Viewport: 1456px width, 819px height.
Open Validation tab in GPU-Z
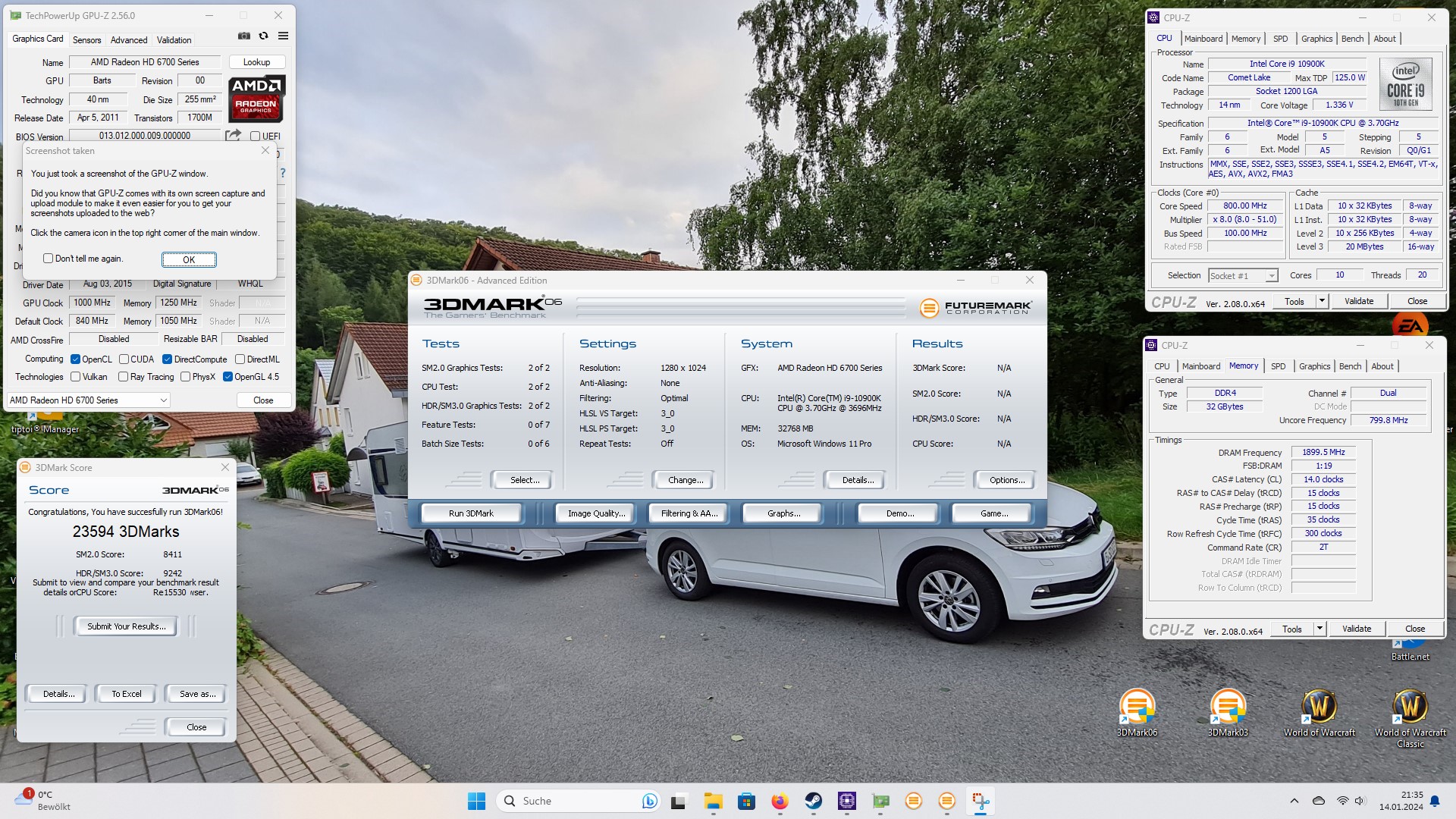click(x=174, y=39)
